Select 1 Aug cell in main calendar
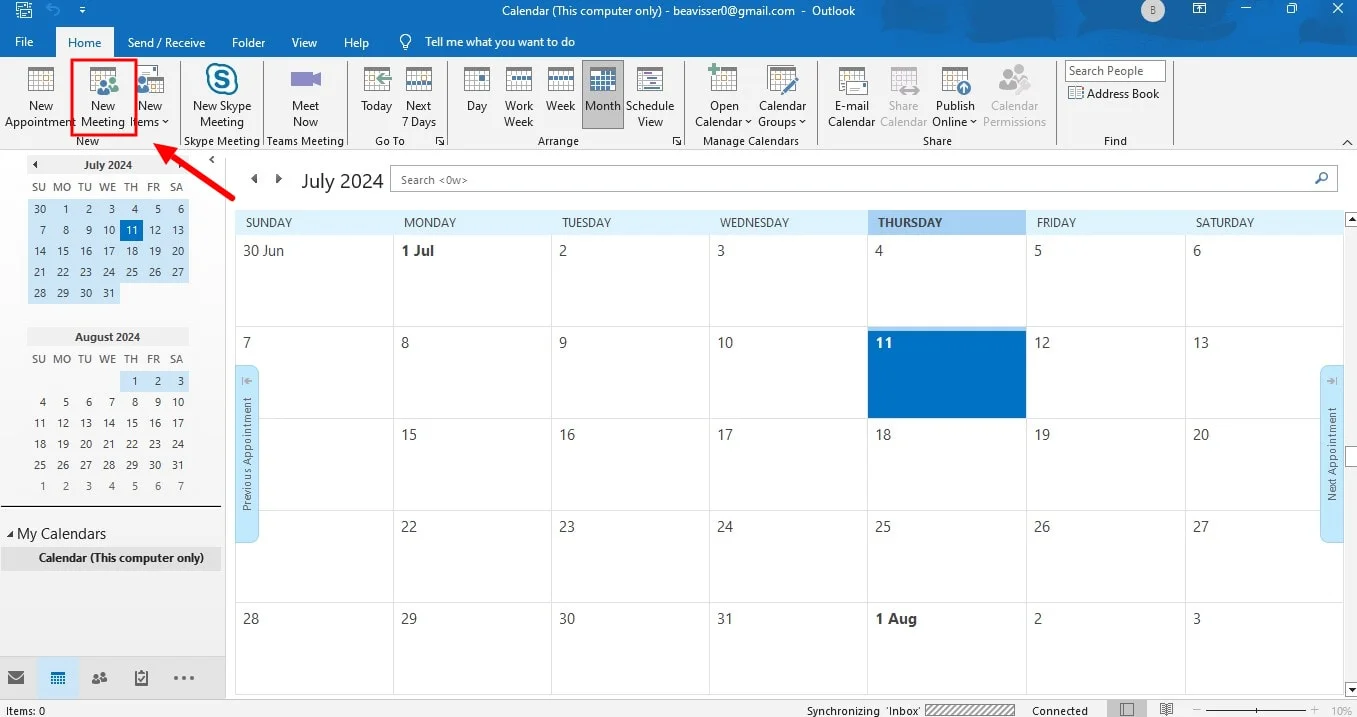Image resolution: width=1357 pixels, height=717 pixels. pos(947,649)
